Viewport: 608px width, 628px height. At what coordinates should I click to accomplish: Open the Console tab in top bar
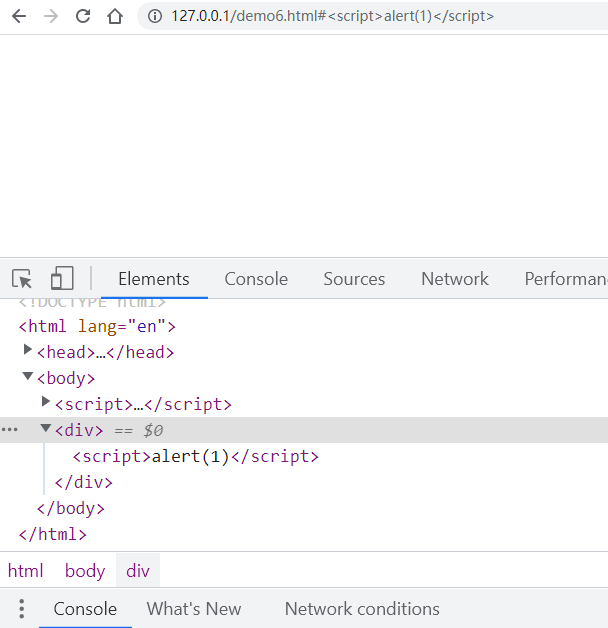click(x=256, y=279)
